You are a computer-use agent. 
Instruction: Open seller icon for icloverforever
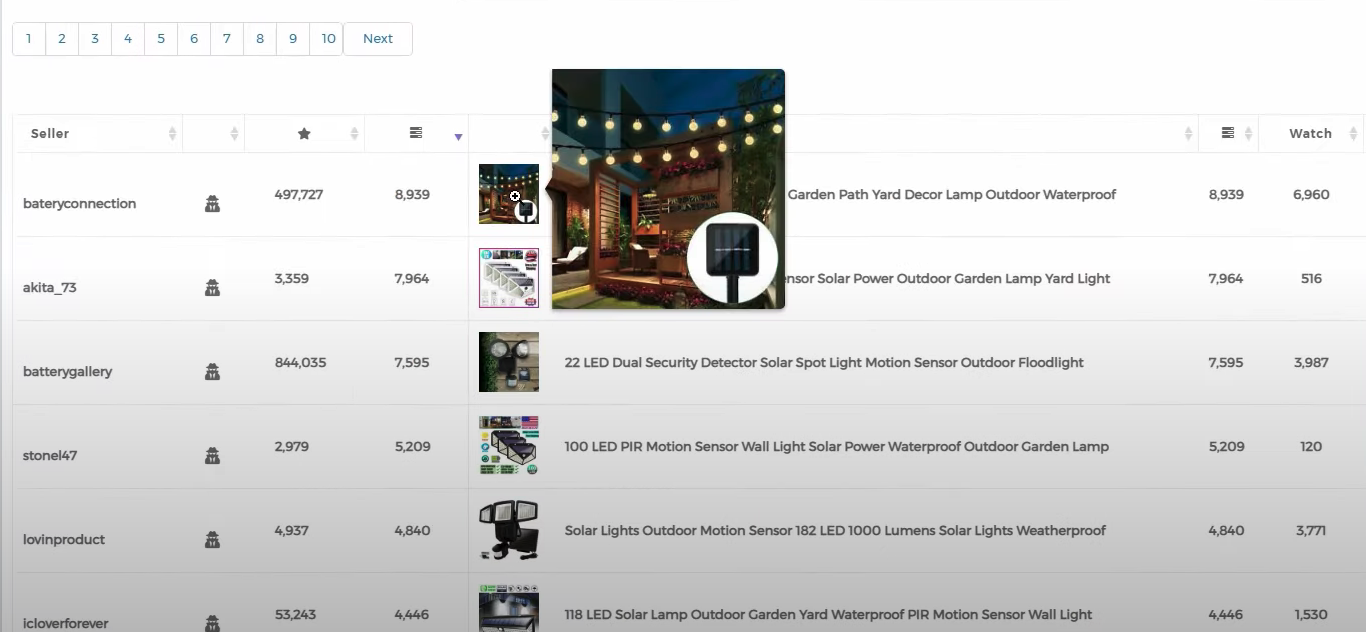212,623
